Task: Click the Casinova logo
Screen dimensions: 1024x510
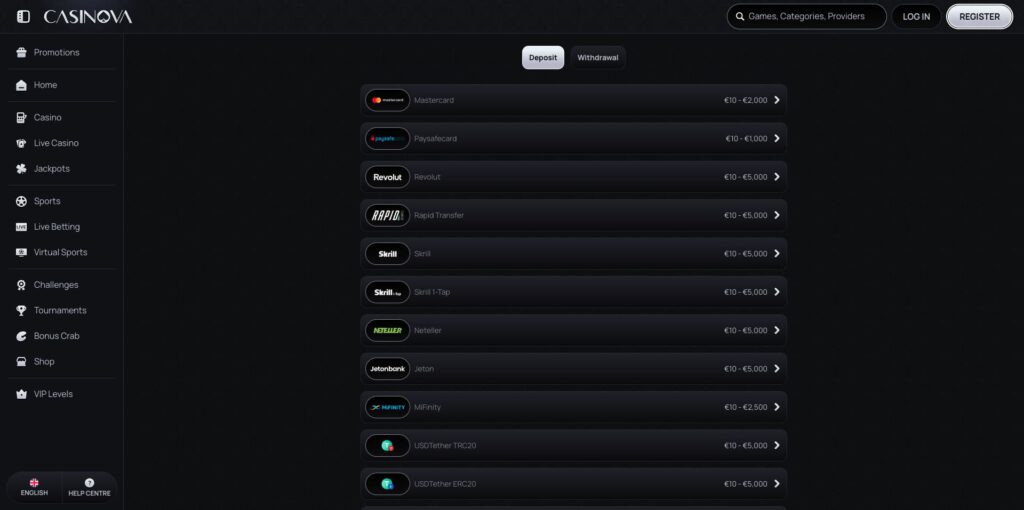Action: [x=88, y=17]
